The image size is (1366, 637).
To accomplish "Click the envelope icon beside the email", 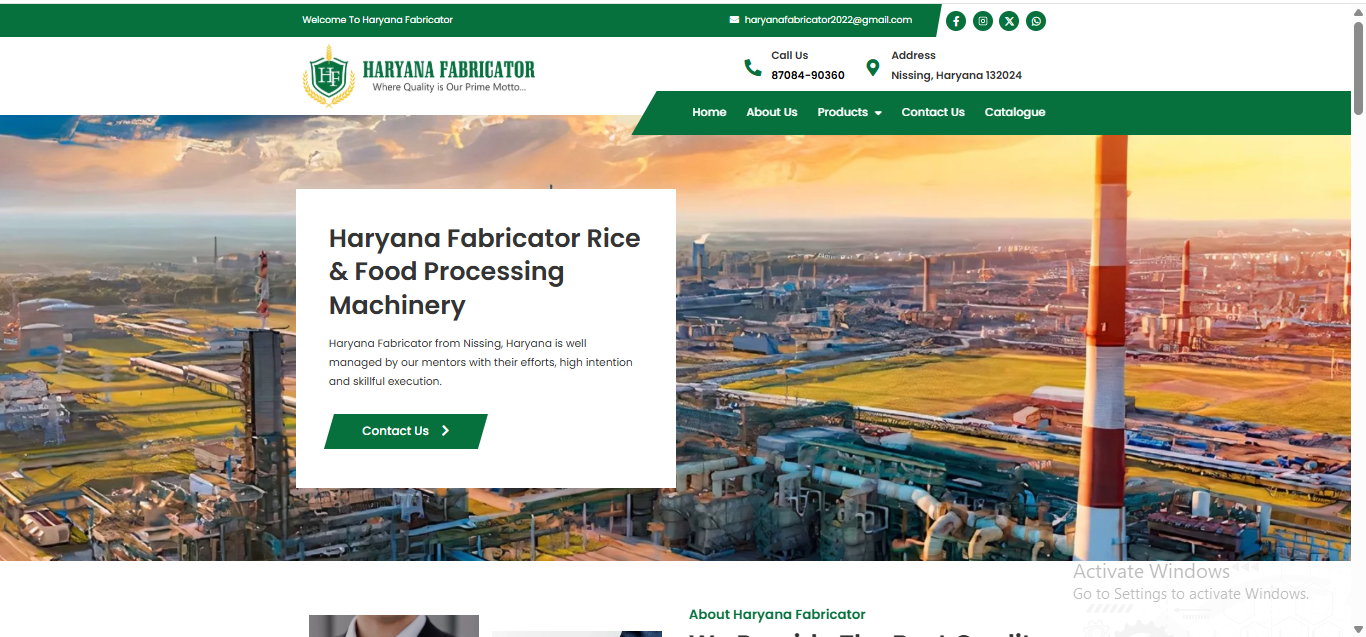I will (734, 20).
